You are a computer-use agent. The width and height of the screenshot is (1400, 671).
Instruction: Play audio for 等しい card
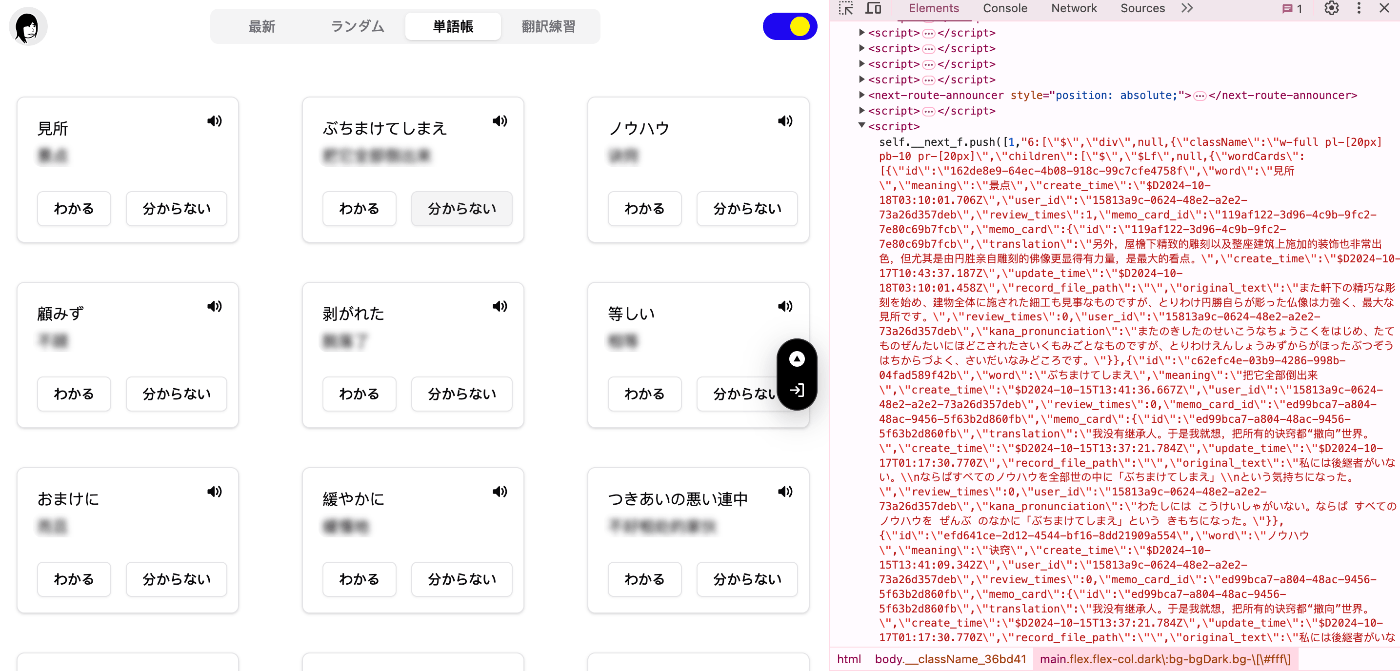(x=785, y=306)
